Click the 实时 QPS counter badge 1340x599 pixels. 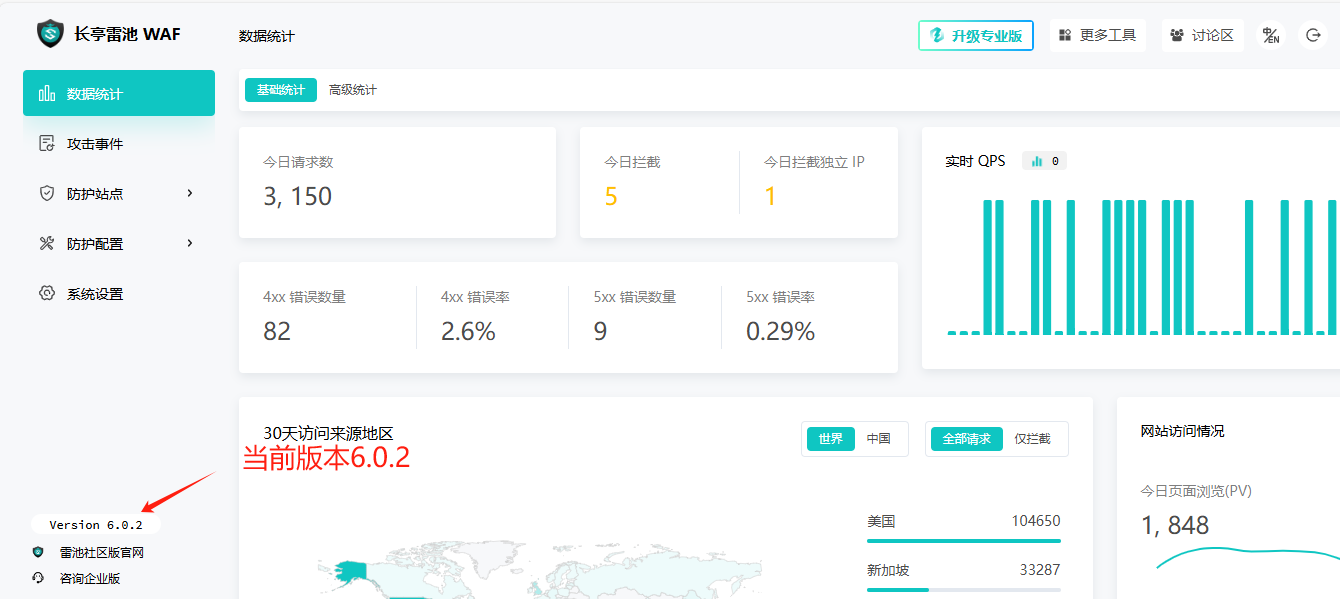click(x=1045, y=161)
